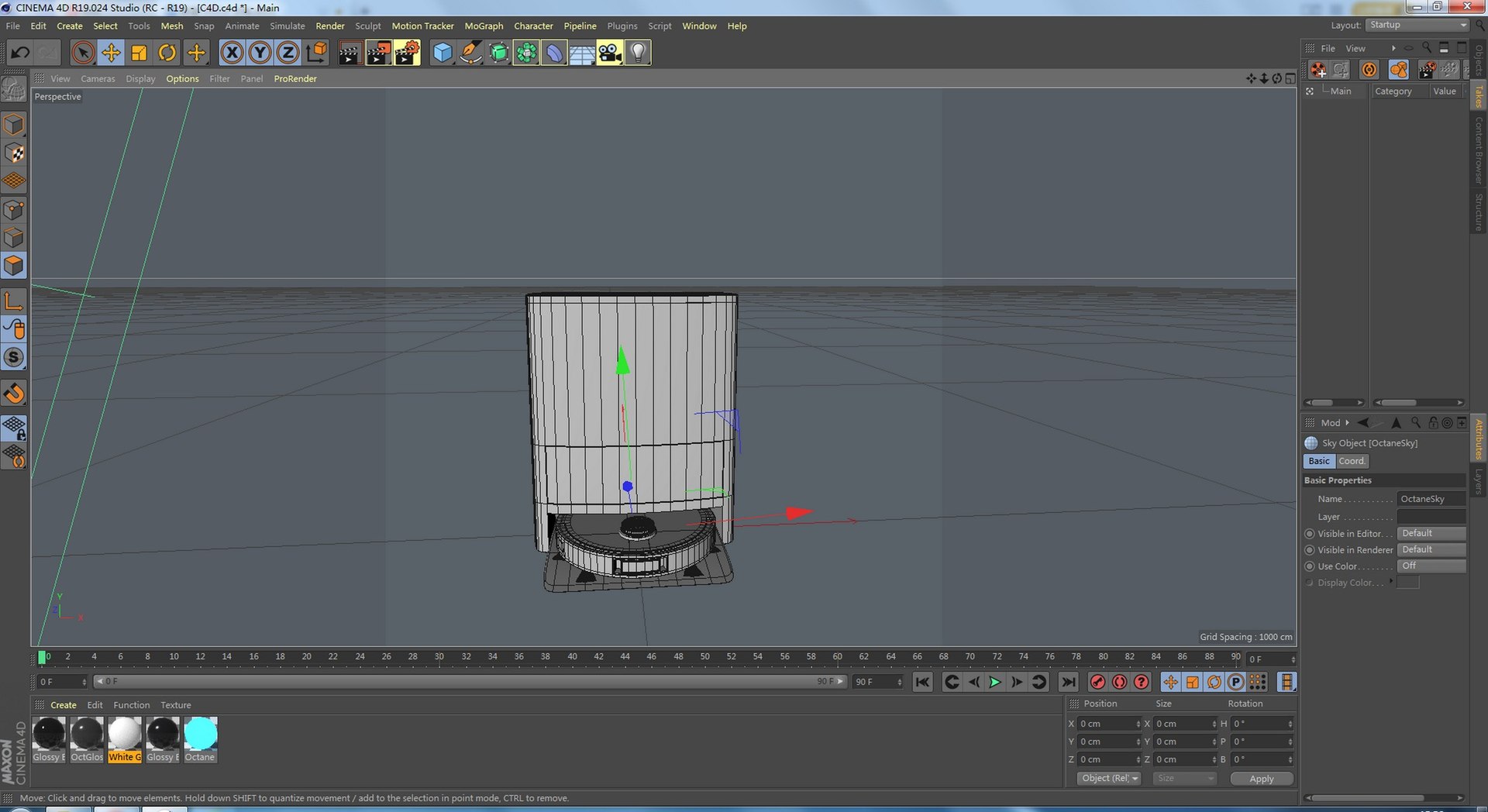Open Visible in Renderer Default dropdown
1488x812 pixels.
1431,549
